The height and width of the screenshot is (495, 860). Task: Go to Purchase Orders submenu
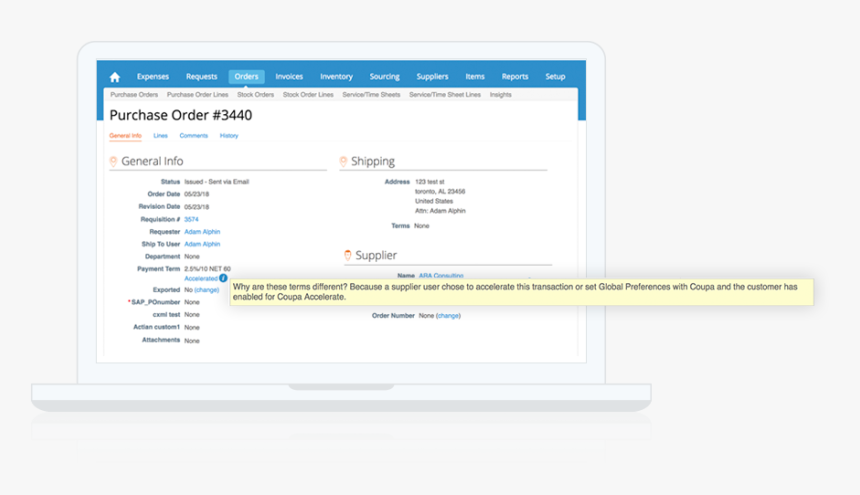point(134,95)
